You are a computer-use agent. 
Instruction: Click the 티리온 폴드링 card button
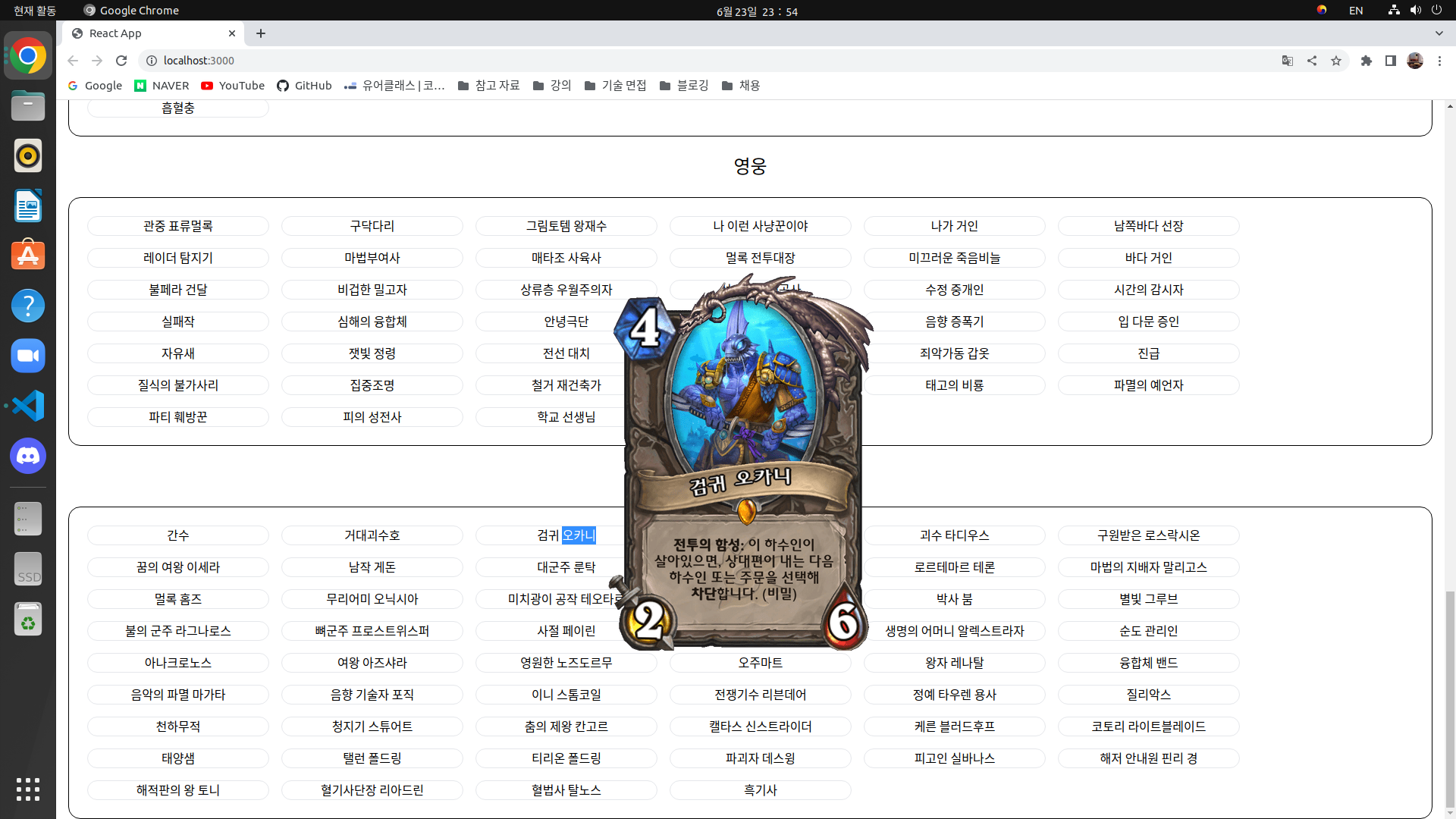click(x=566, y=758)
